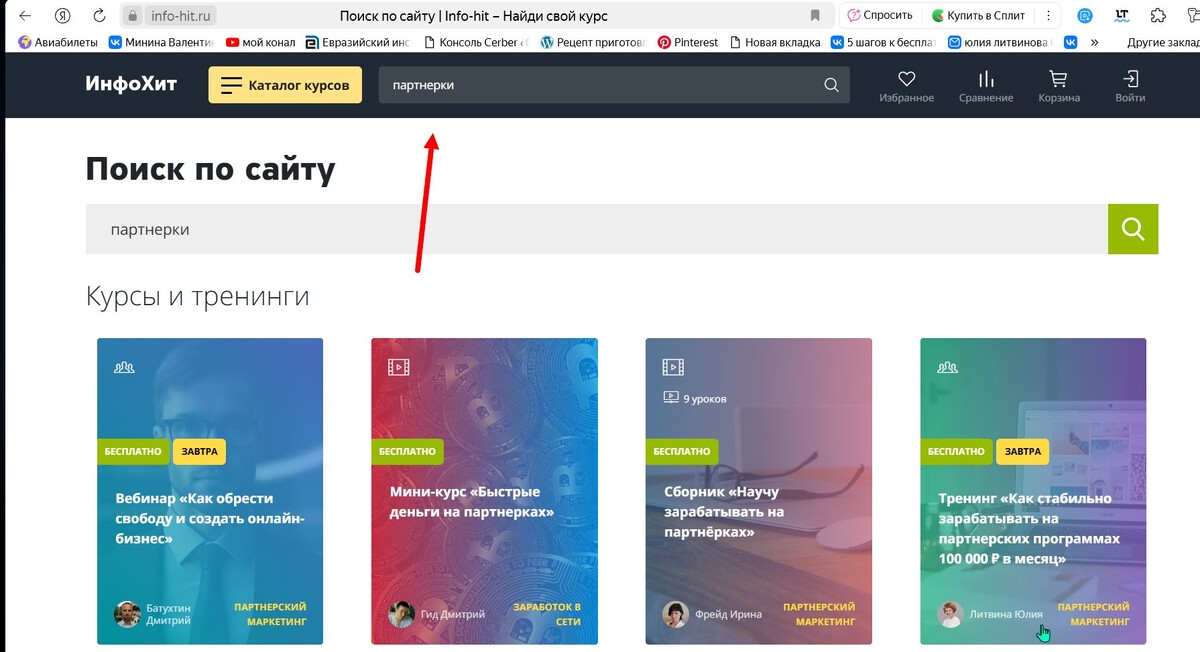
Task: Click the group icon on Вебинар card
Action: pos(124,367)
